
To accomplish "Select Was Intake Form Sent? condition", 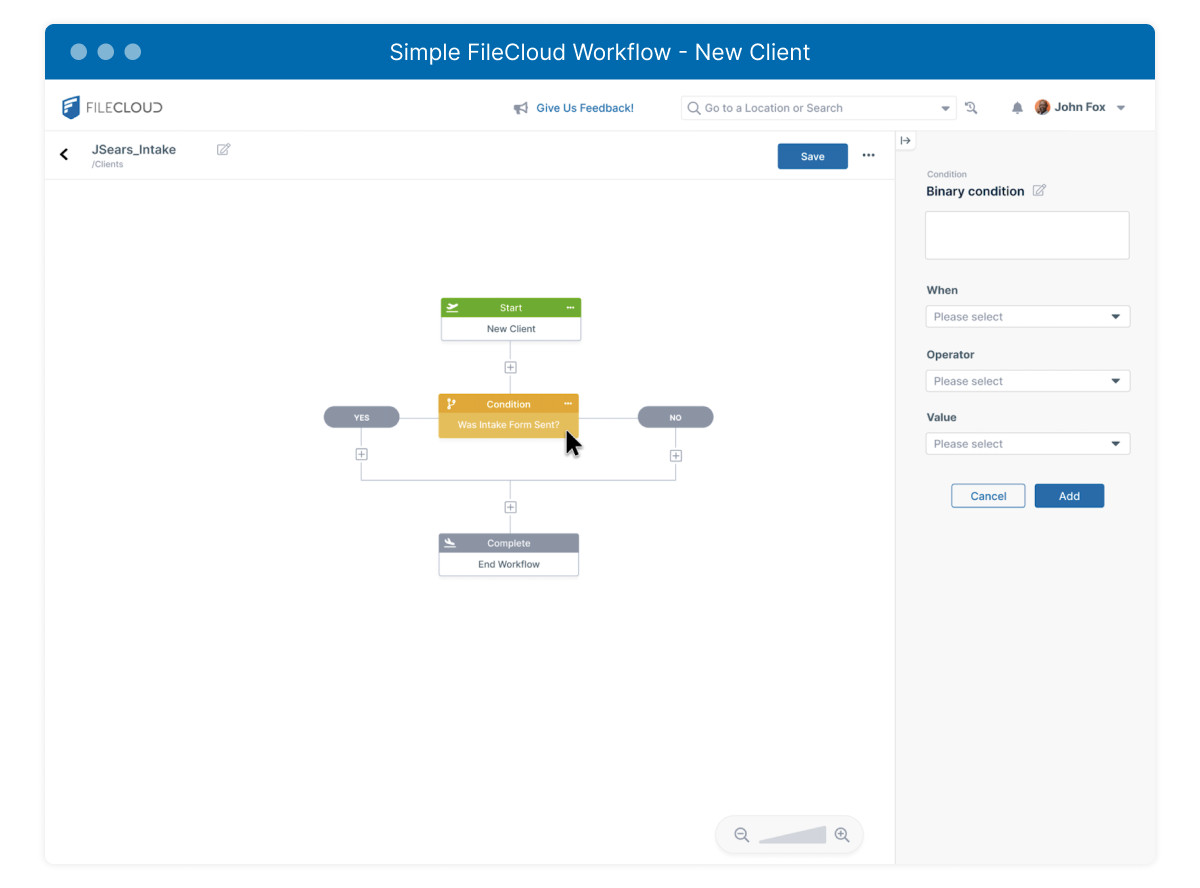I will (508, 425).
